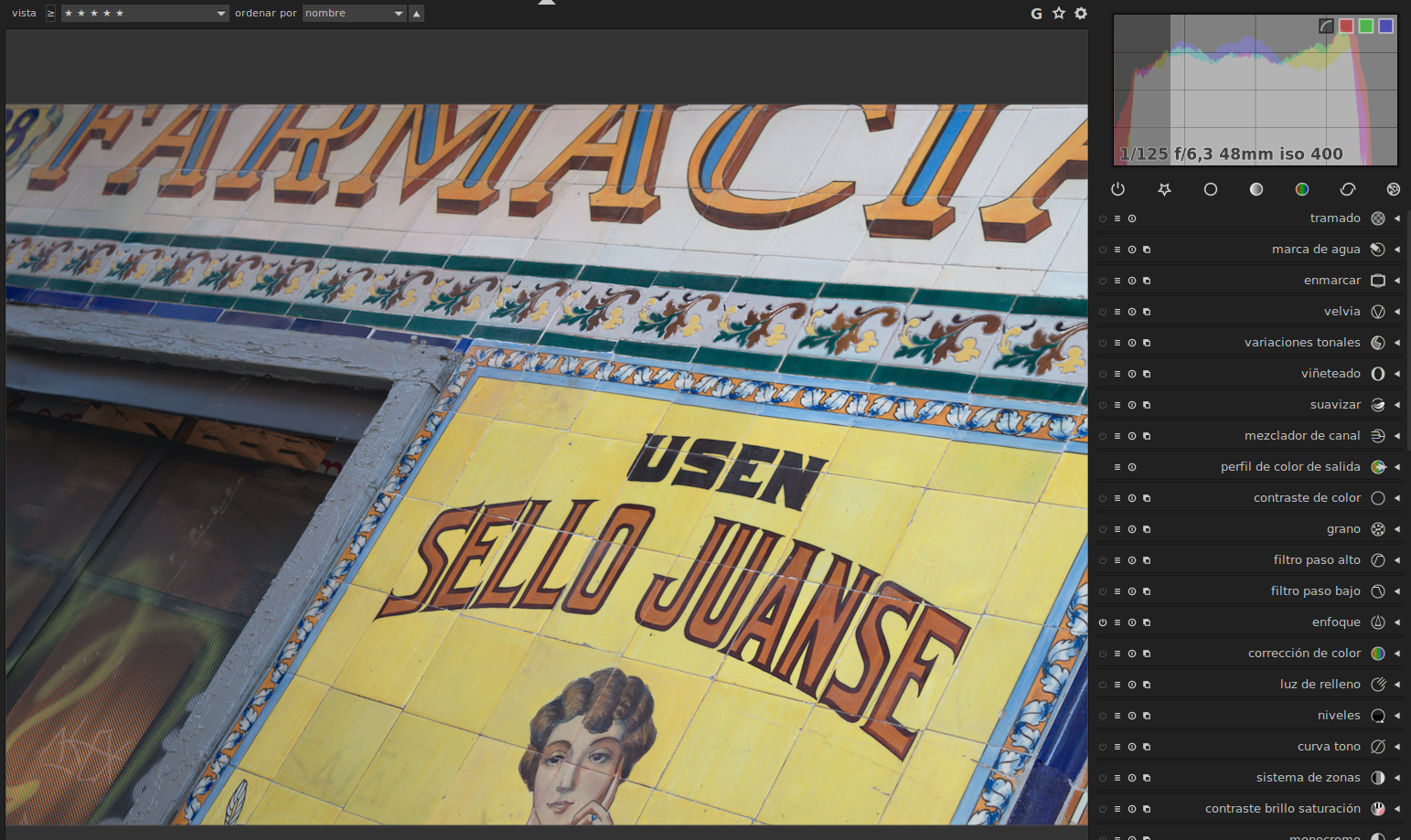The image size is (1411, 840).
Task: Enable the marca de agua module
Action: coord(1103,250)
